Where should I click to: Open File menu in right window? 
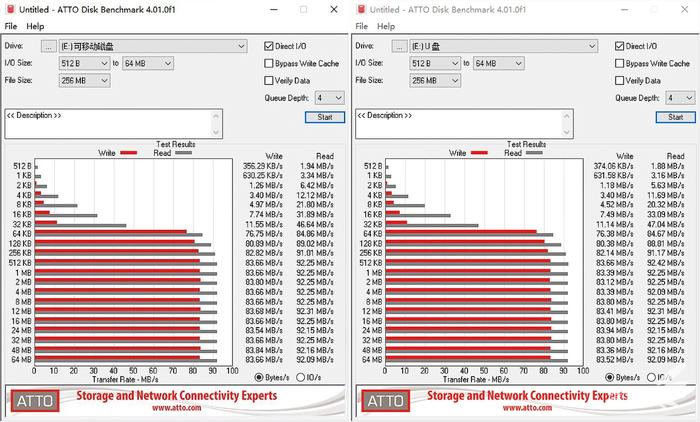(362, 26)
